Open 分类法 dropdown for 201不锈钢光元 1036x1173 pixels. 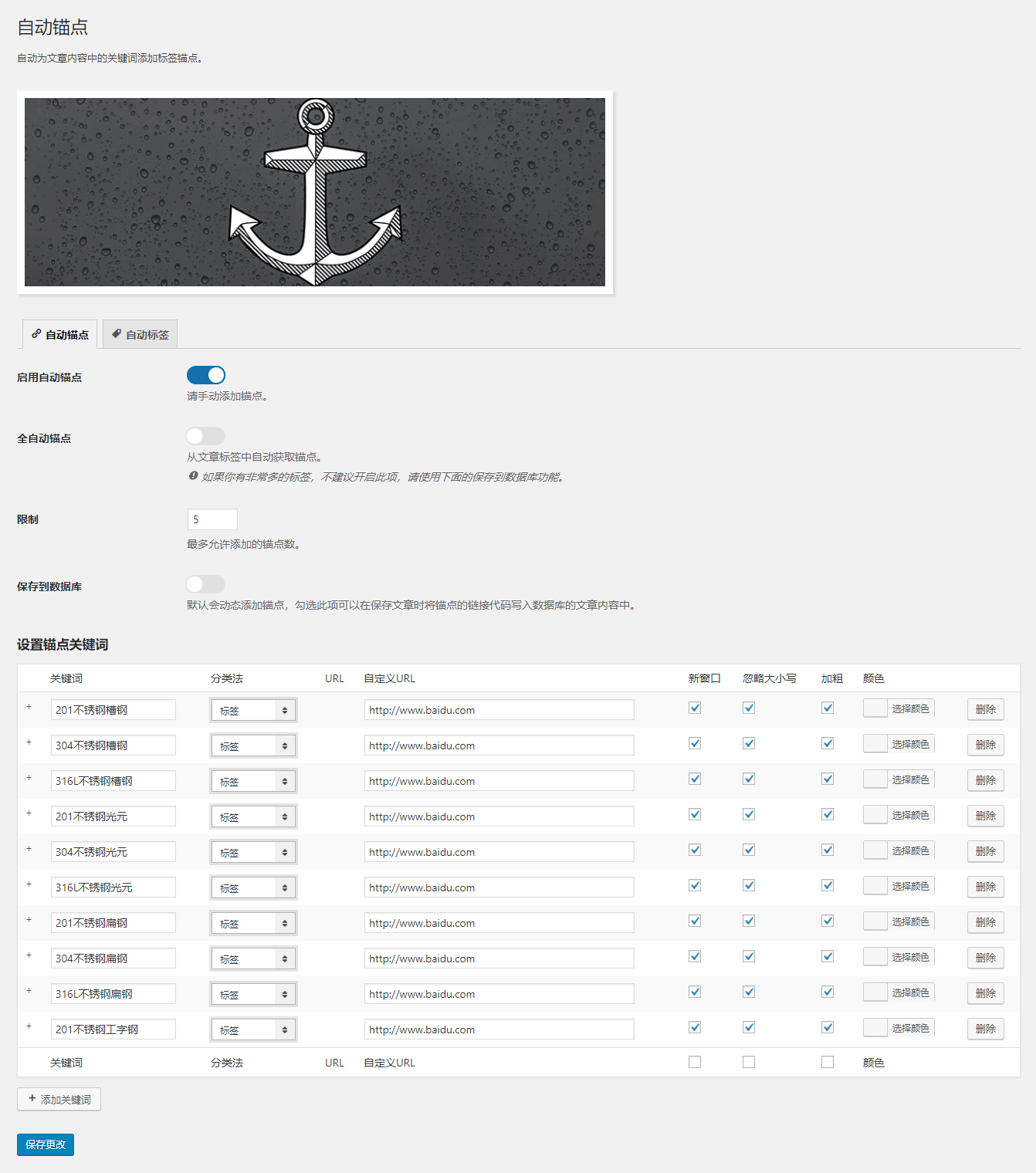pos(253,816)
